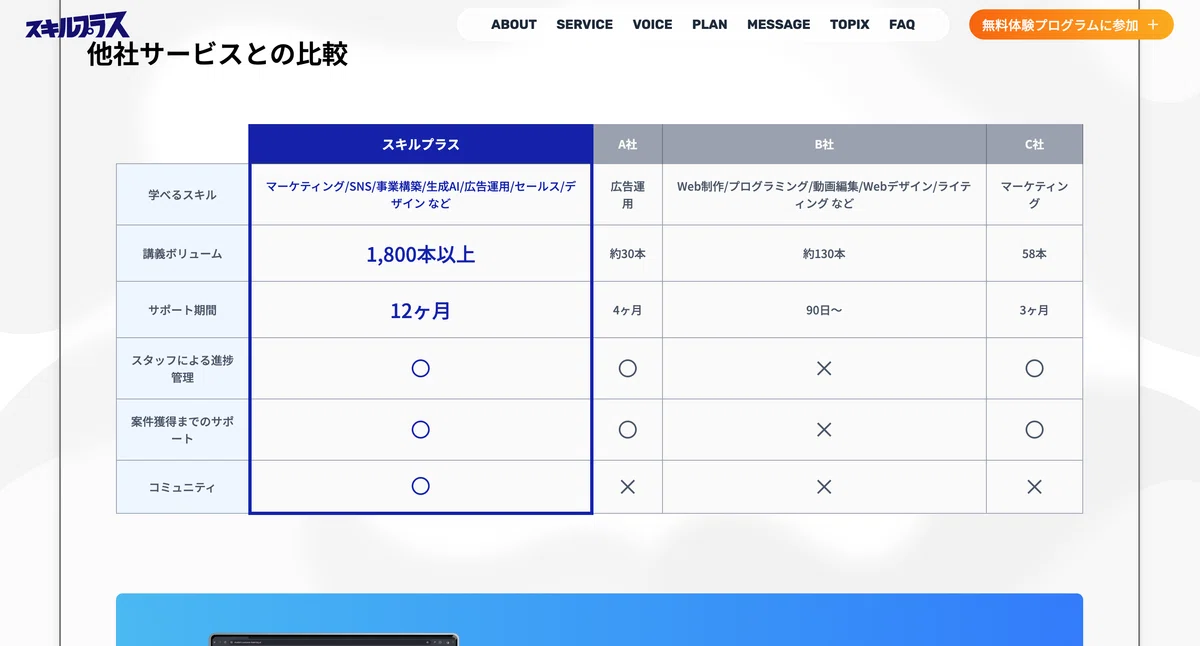
Task: Click the C社 column header
Action: 1035,144
